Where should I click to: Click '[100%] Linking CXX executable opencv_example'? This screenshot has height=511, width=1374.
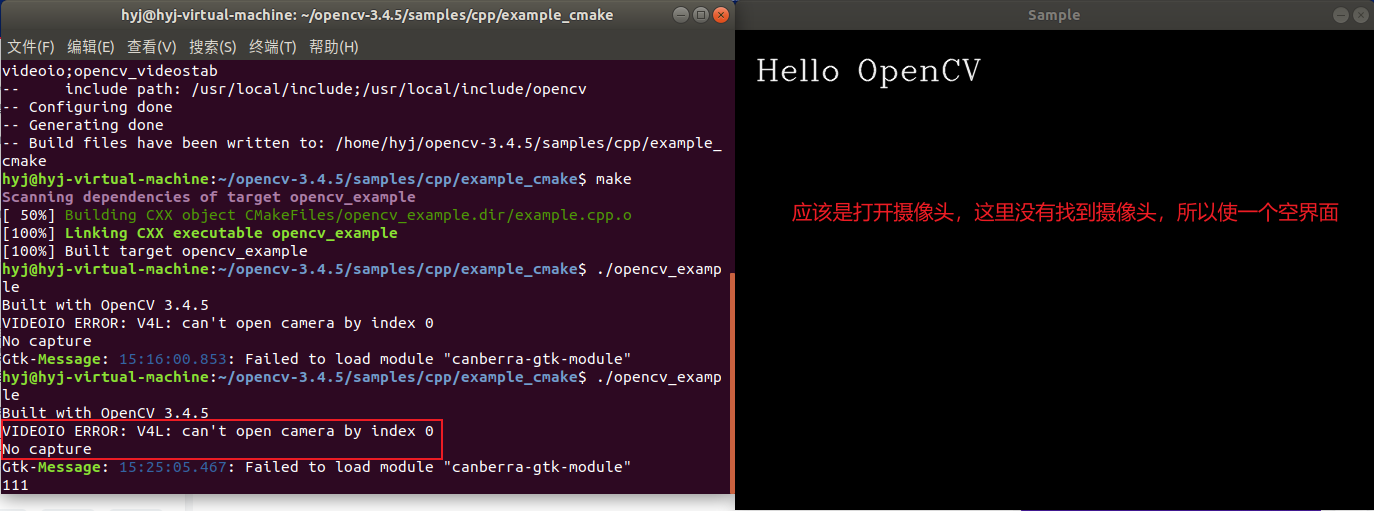click(200, 233)
